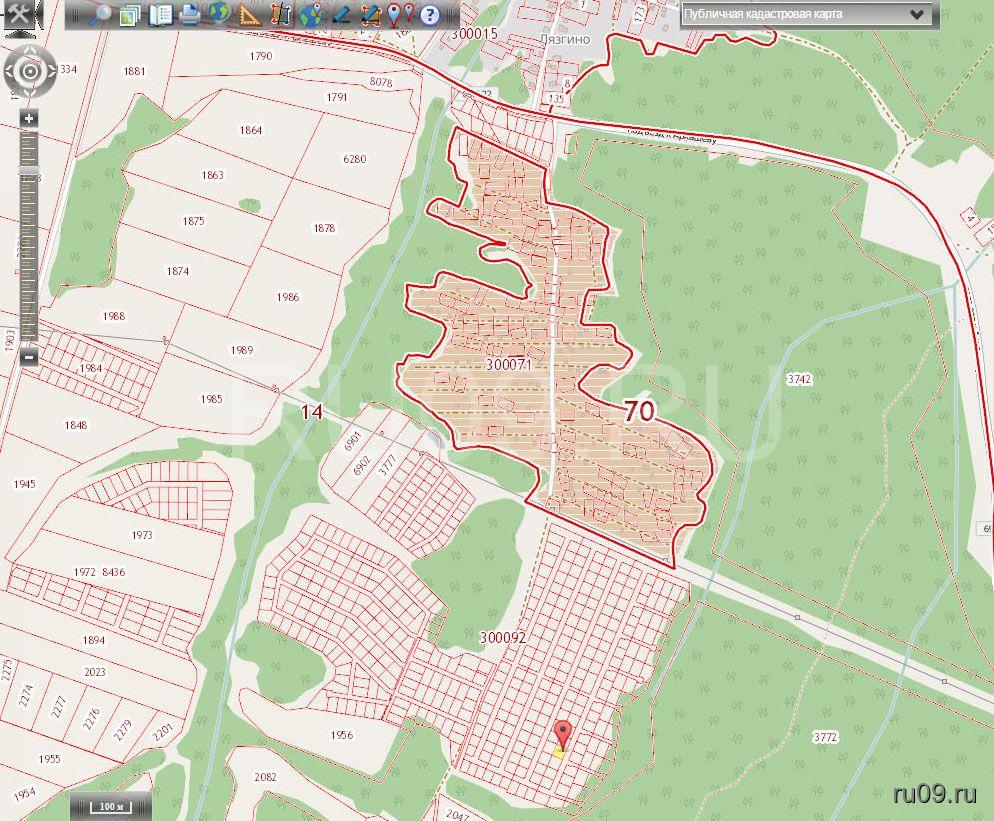
Task: Select the pencil drawing tool
Action: pyautogui.click(x=341, y=14)
